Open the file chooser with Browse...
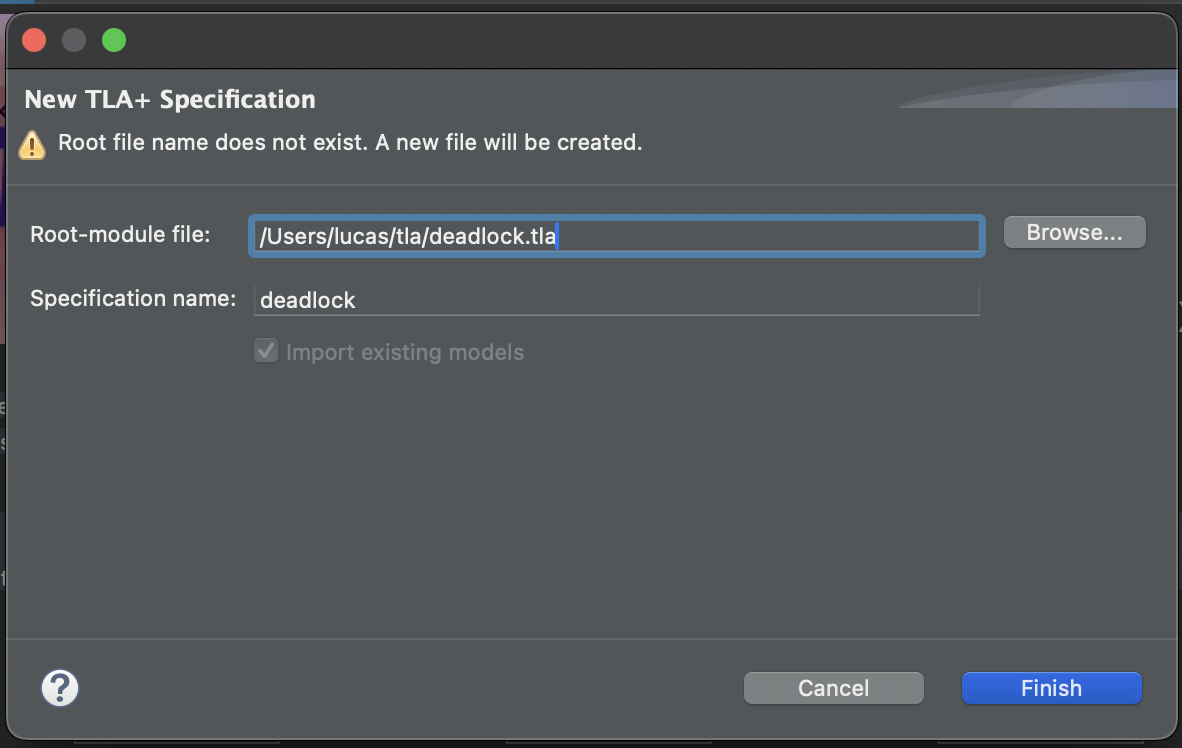1182x748 pixels. coord(1074,232)
